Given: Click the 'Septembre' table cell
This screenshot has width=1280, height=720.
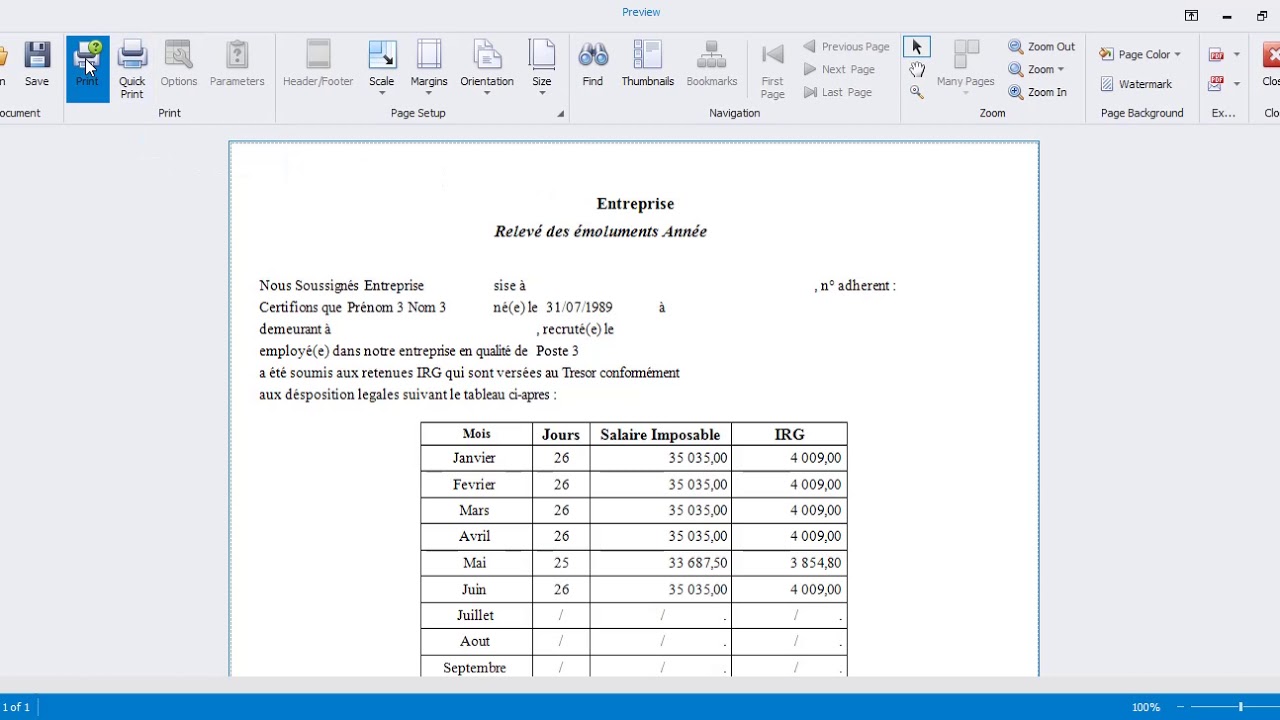Looking at the screenshot, I should 475,667.
